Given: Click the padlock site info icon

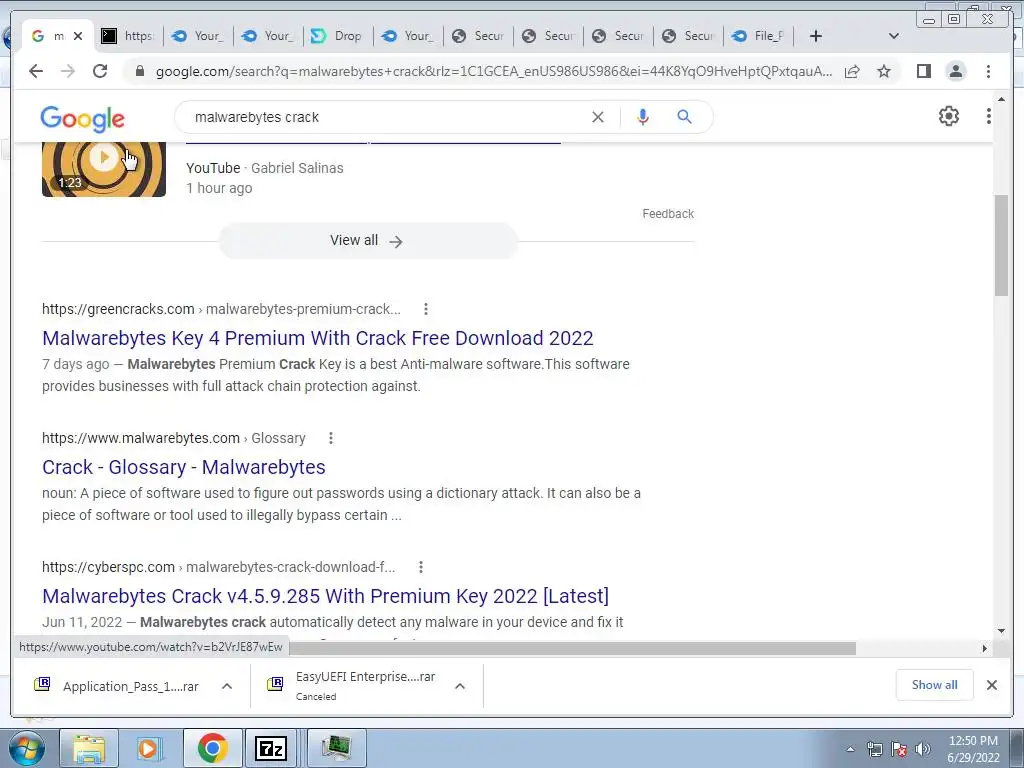Looking at the screenshot, I should (x=139, y=71).
